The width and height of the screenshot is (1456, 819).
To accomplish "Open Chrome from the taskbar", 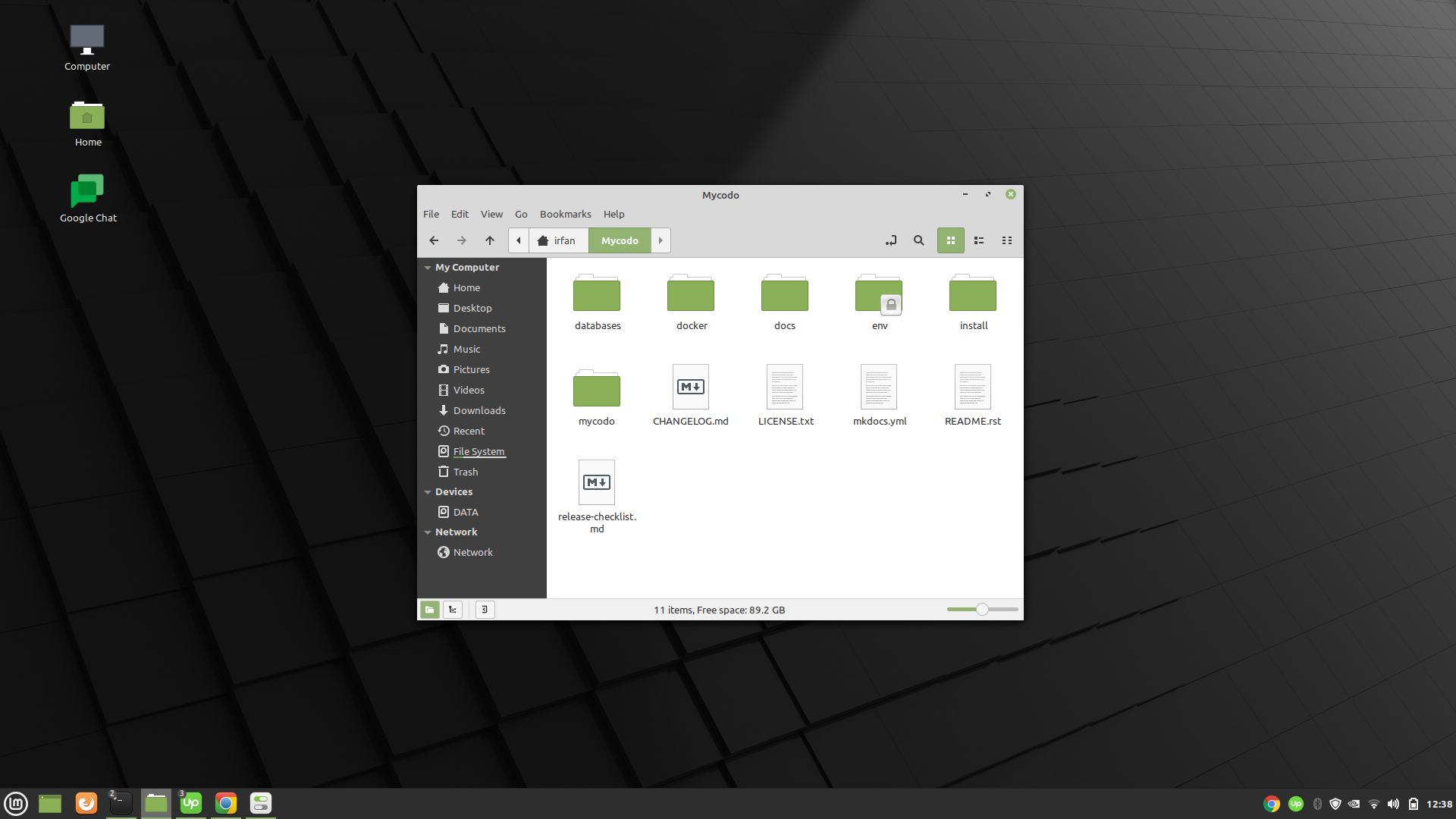I will click(x=226, y=803).
